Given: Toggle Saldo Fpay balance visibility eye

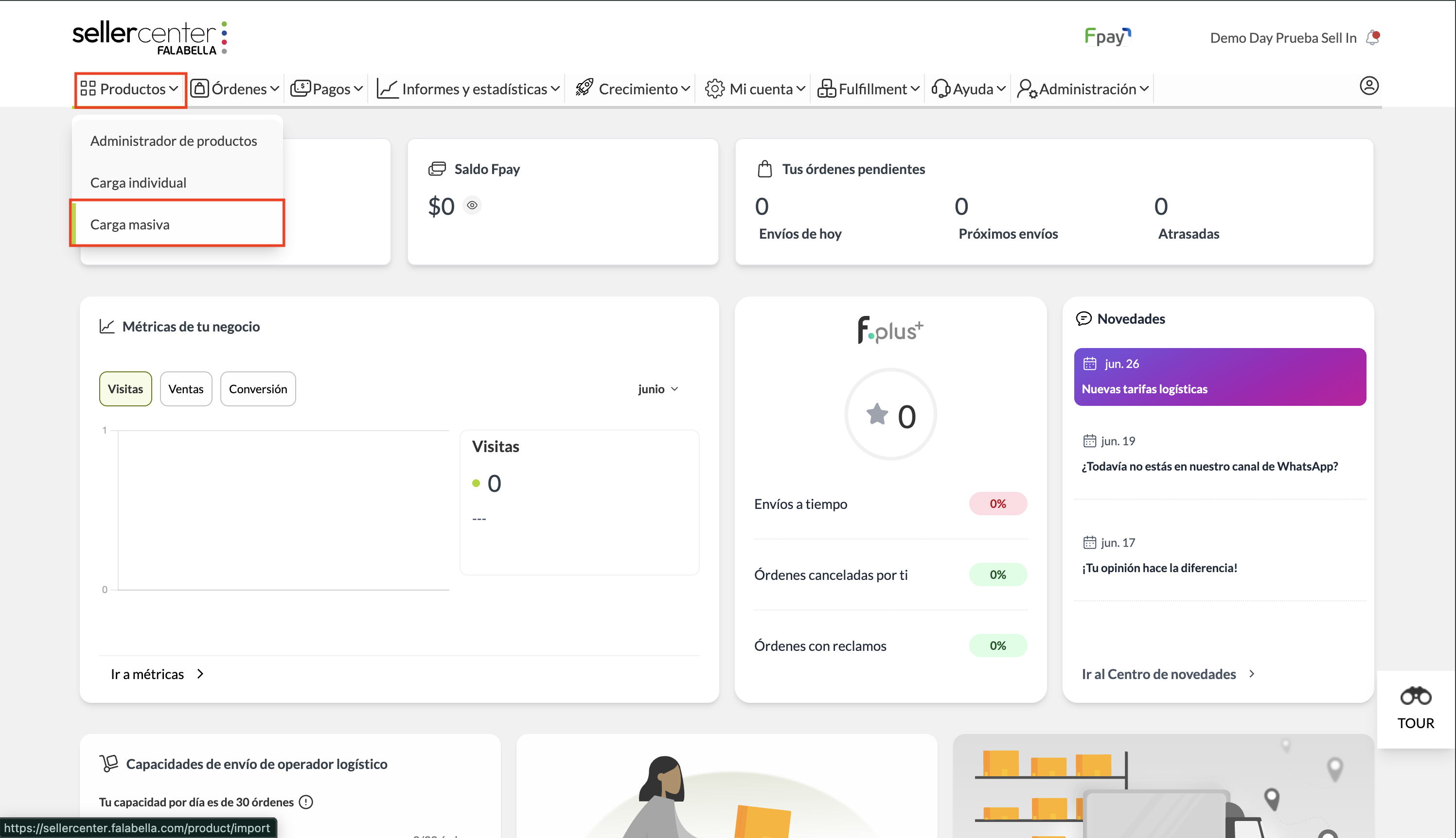Looking at the screenshot, I should point(472,205).
